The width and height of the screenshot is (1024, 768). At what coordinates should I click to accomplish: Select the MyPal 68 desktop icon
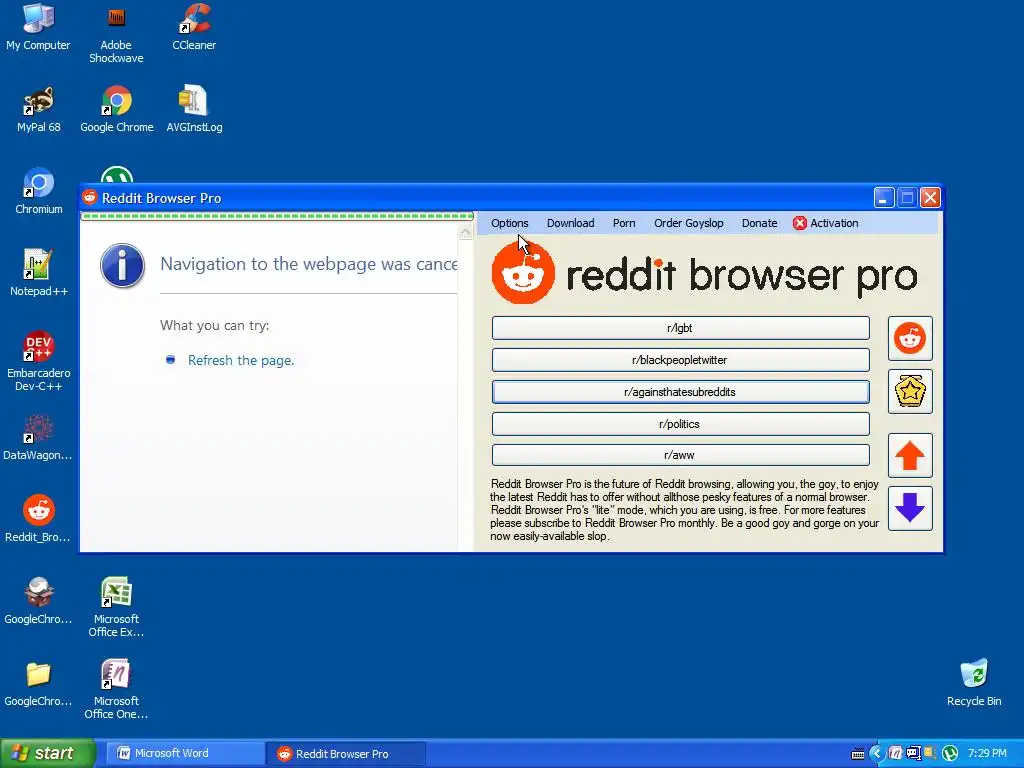pos(39,110)
